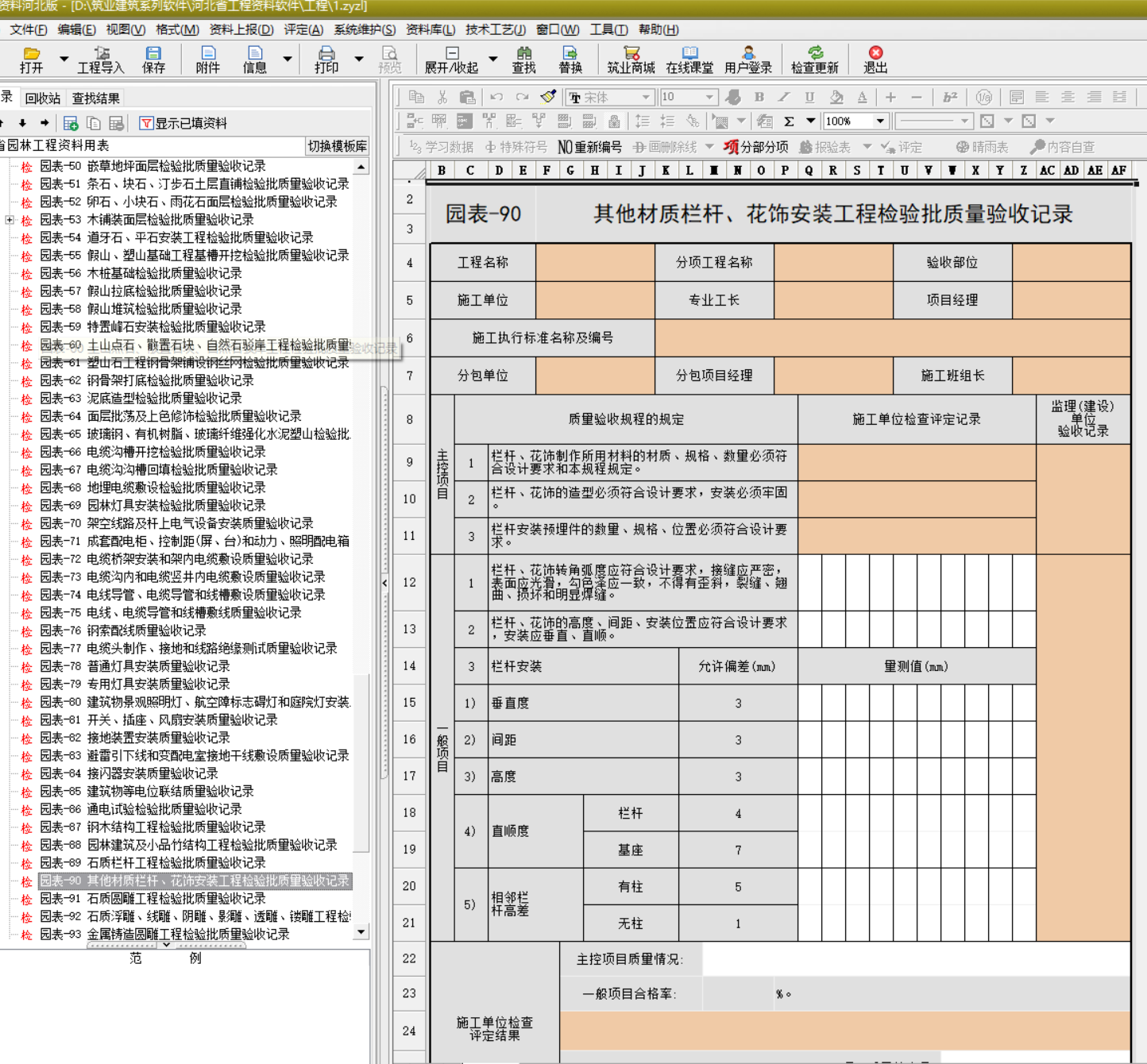Open dropdown arrow next to 打开
The image size is (1147, 1064).
coord(64,60)
